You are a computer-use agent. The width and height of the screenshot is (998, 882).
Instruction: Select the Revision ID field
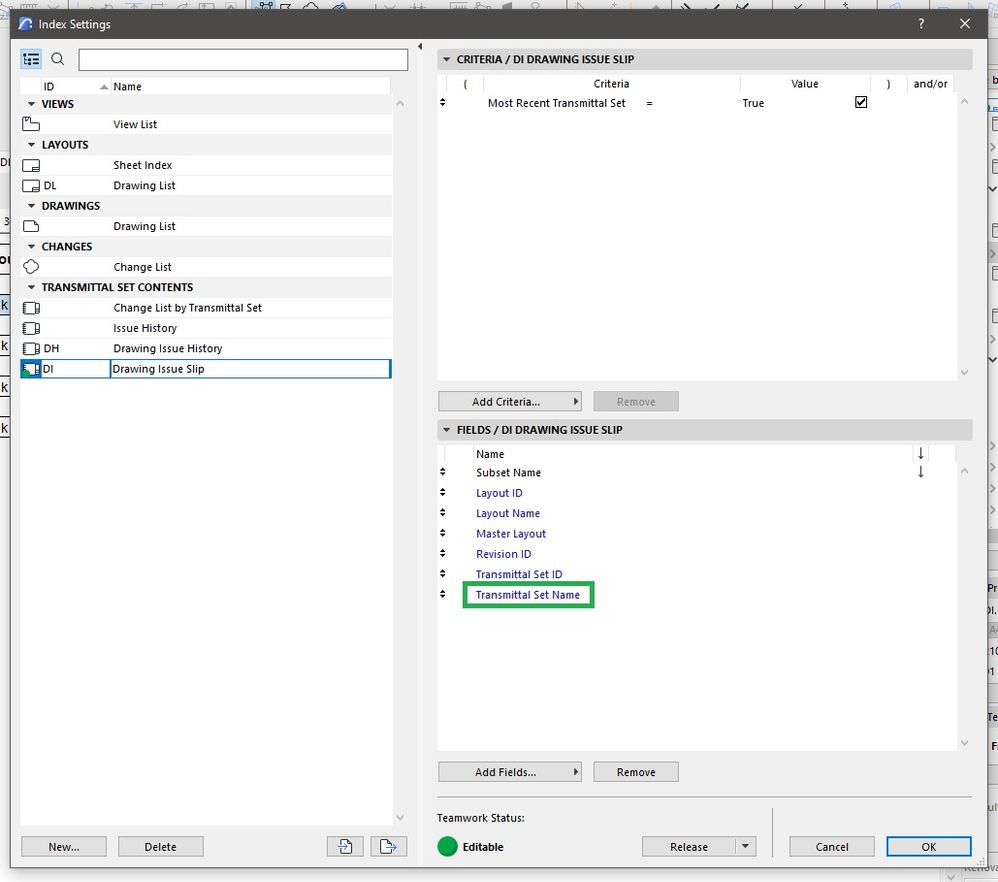[503, 554]
